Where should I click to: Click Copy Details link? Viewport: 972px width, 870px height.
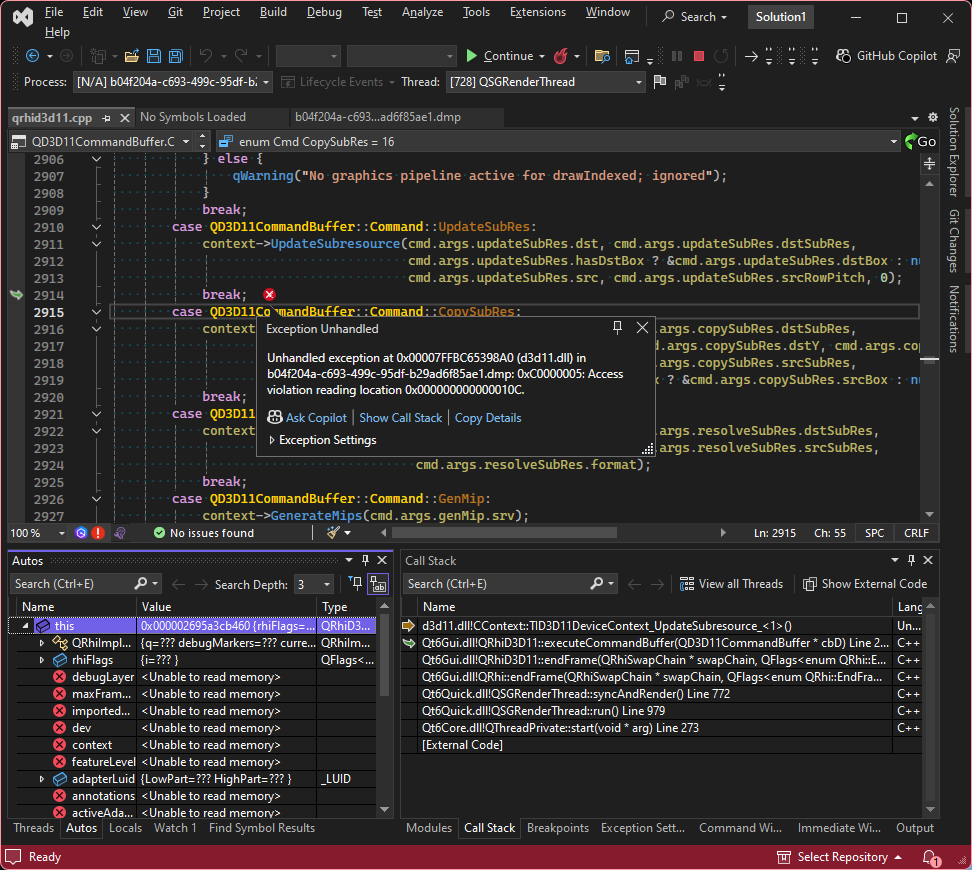[x=488, y=418]
